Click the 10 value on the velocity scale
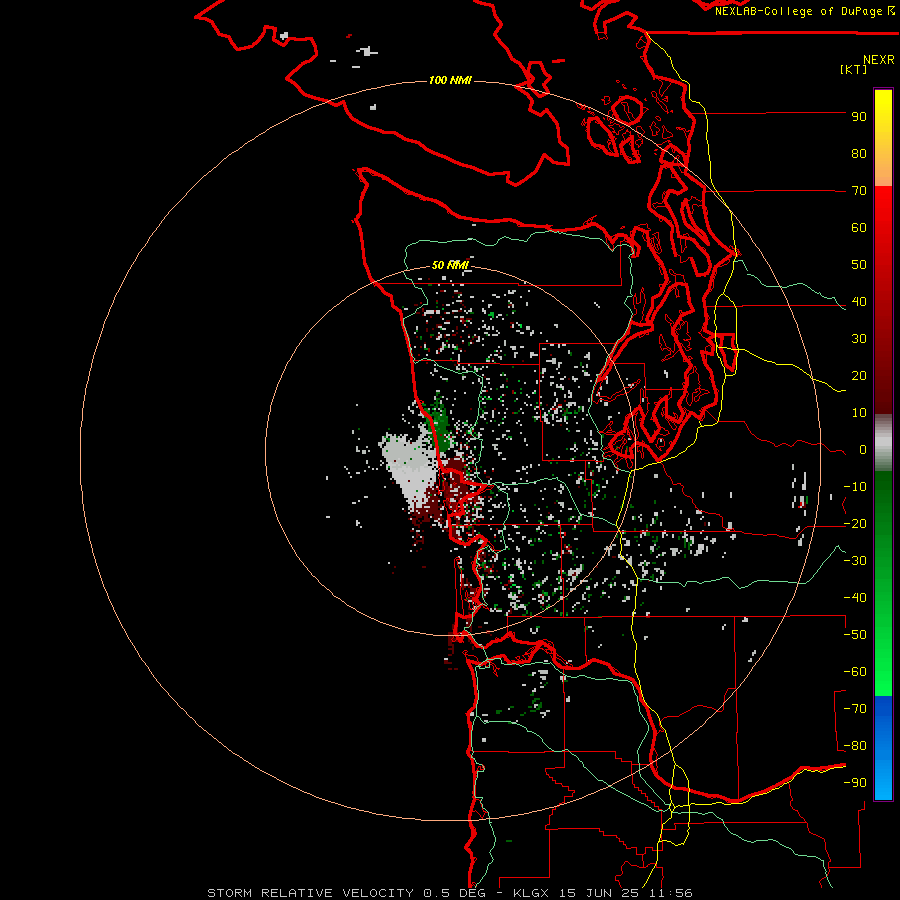The width and height of the screenshot is (900, 900). 859,413
